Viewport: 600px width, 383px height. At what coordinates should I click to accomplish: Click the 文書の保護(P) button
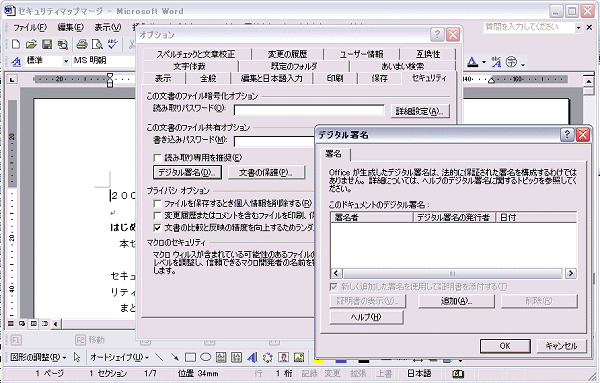[266, 173]
